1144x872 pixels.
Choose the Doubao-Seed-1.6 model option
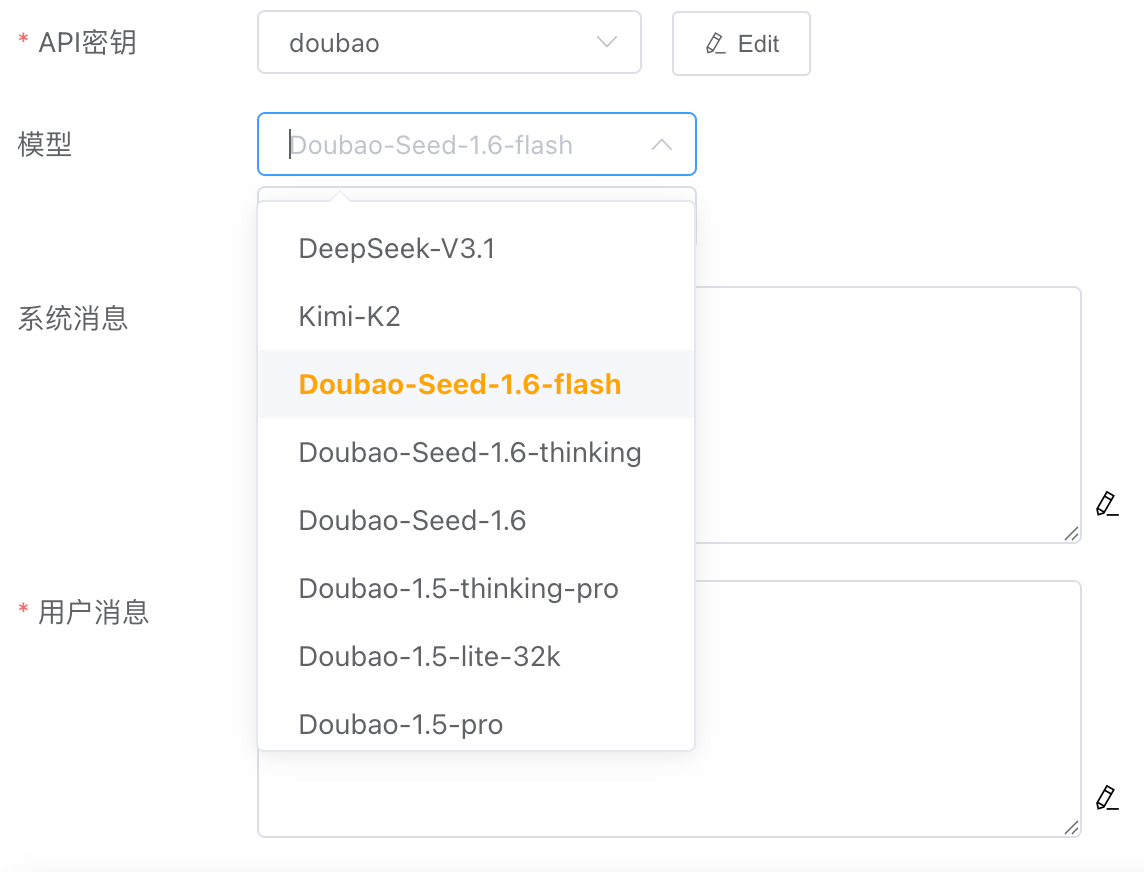coord(412,521)
